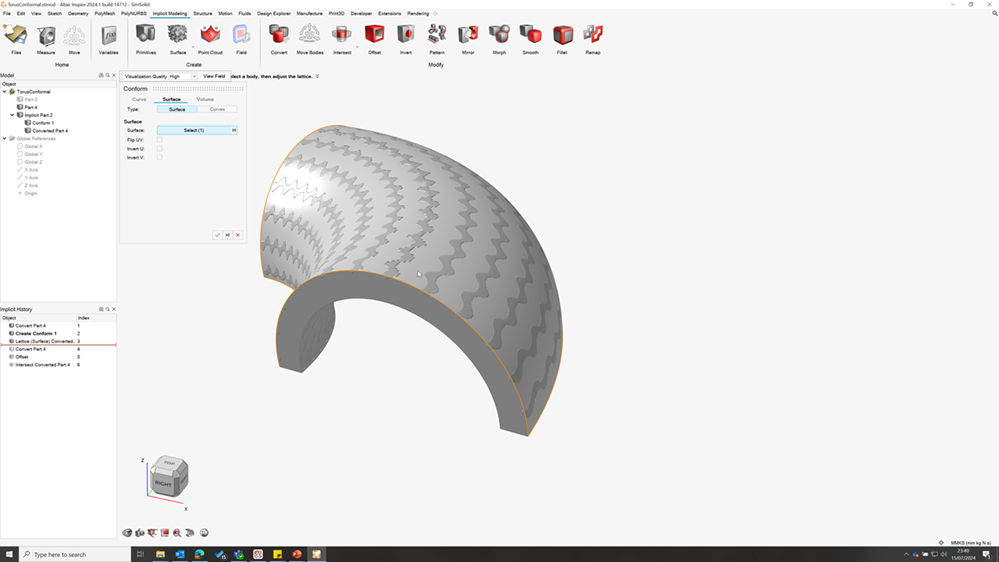Open the Visualization Quality dropdown

point(194,76)
